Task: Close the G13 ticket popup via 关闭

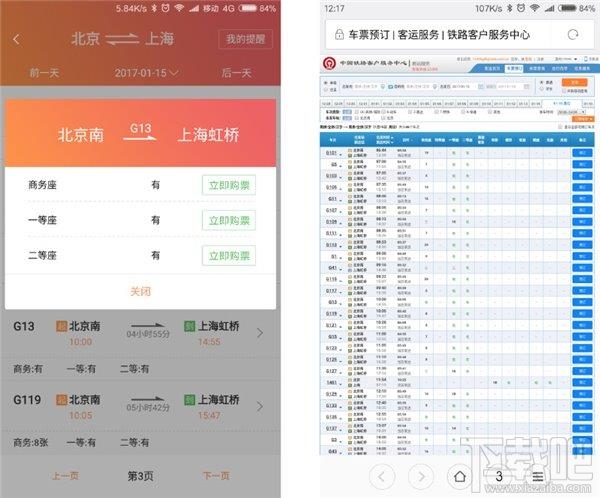Action: 140,291
